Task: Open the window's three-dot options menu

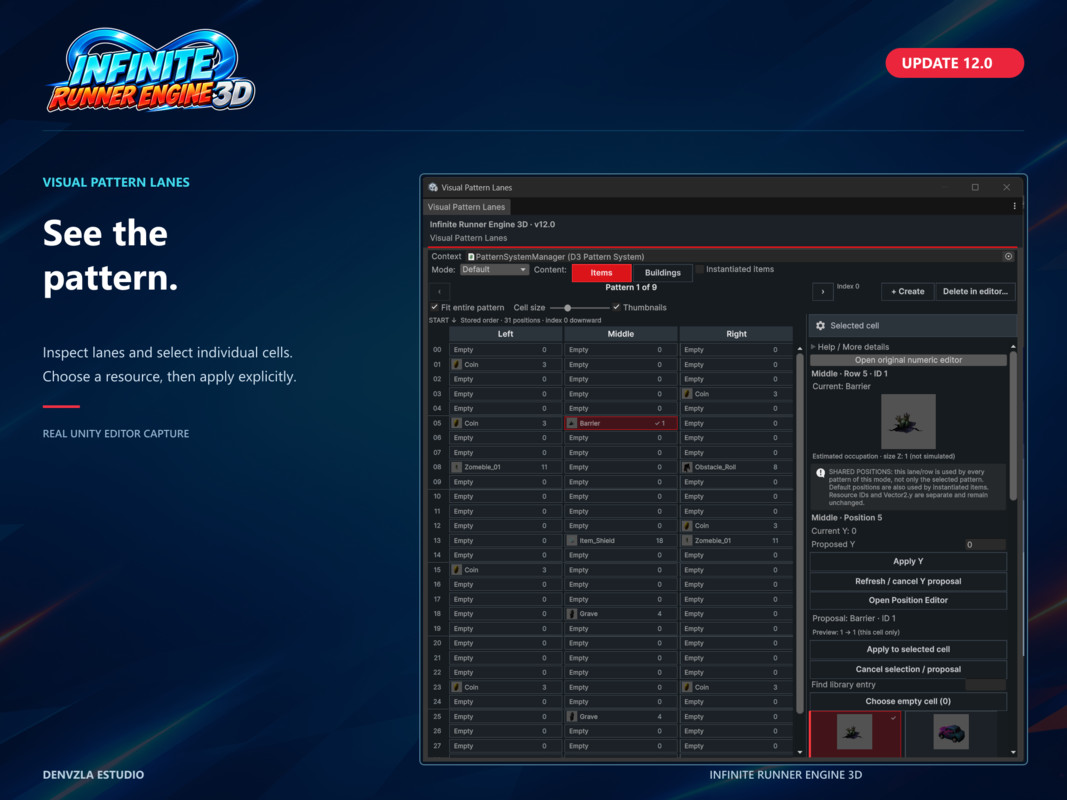Action: (1014, 206)
